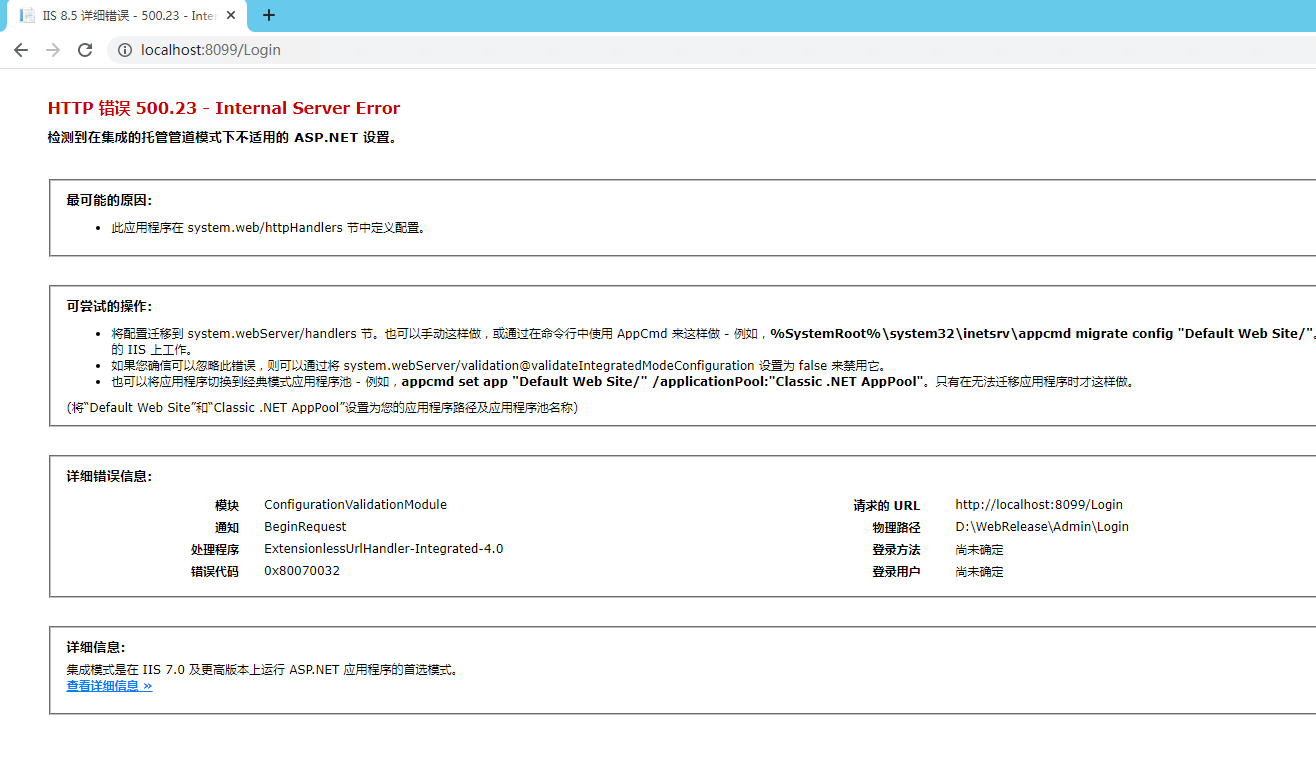This screenshot has width=1316, height=764.
Task: Click the page favicon on the IIS tab
Action: click(28, 16)
